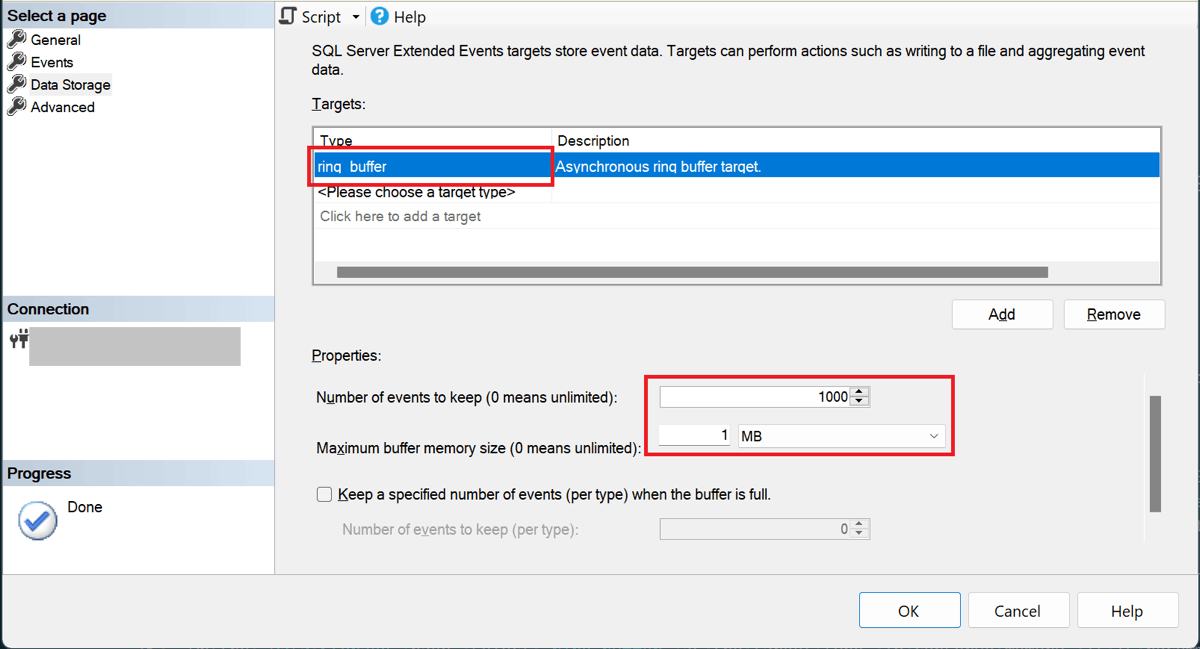Enable keep specified events per type checkbox
1200x649 pixels.
coord(324,494)
